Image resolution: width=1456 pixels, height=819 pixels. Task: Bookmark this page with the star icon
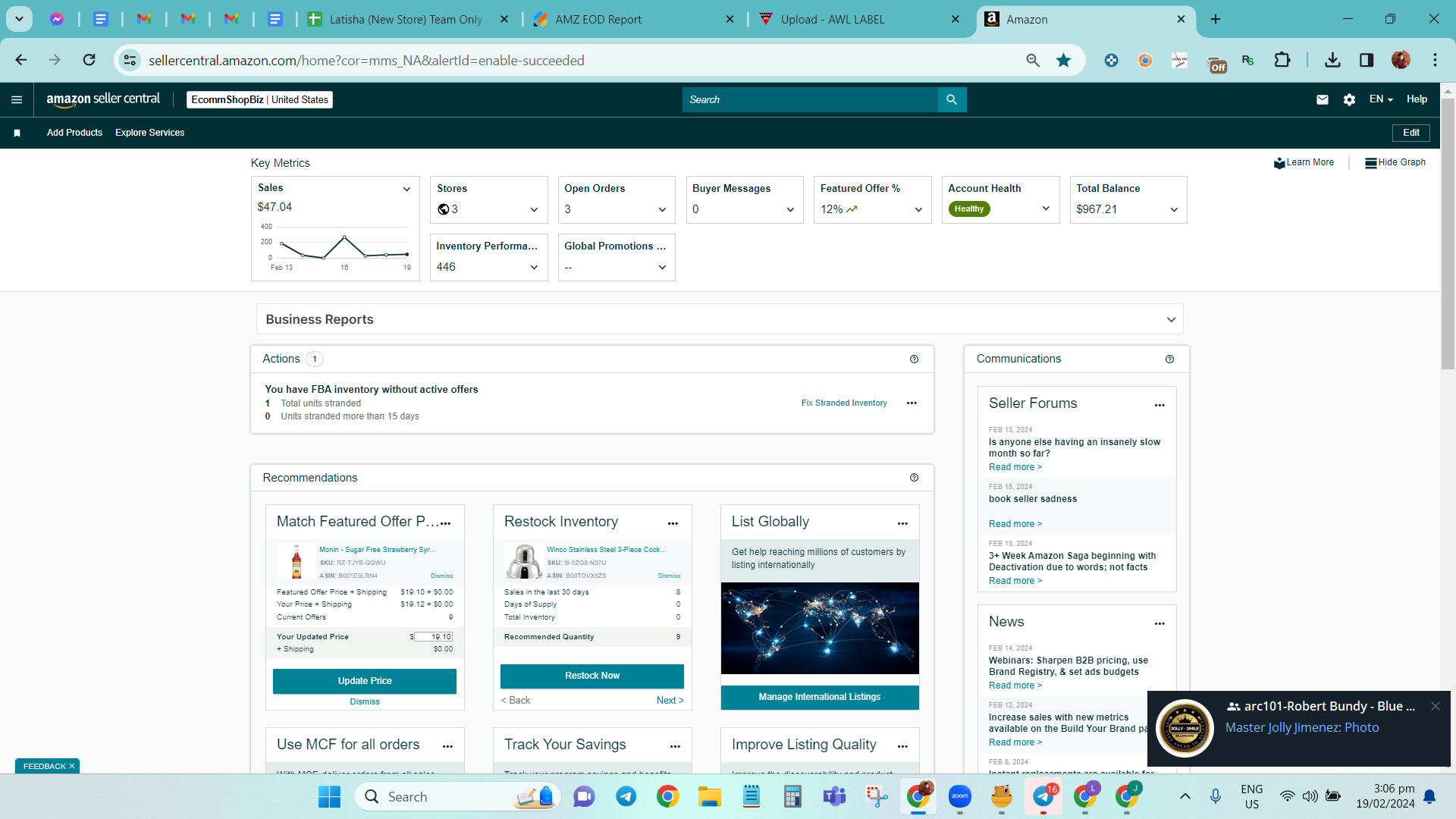[1064, 60]
